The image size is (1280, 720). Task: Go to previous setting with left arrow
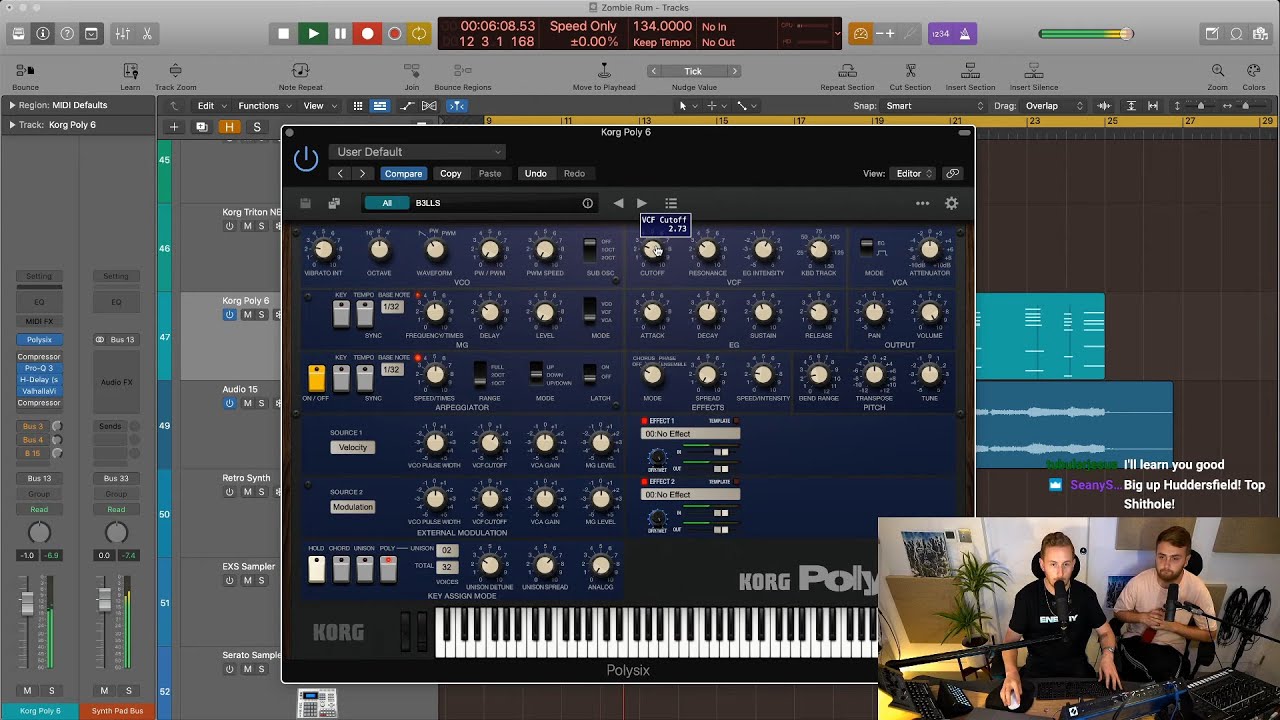point(340,173)
